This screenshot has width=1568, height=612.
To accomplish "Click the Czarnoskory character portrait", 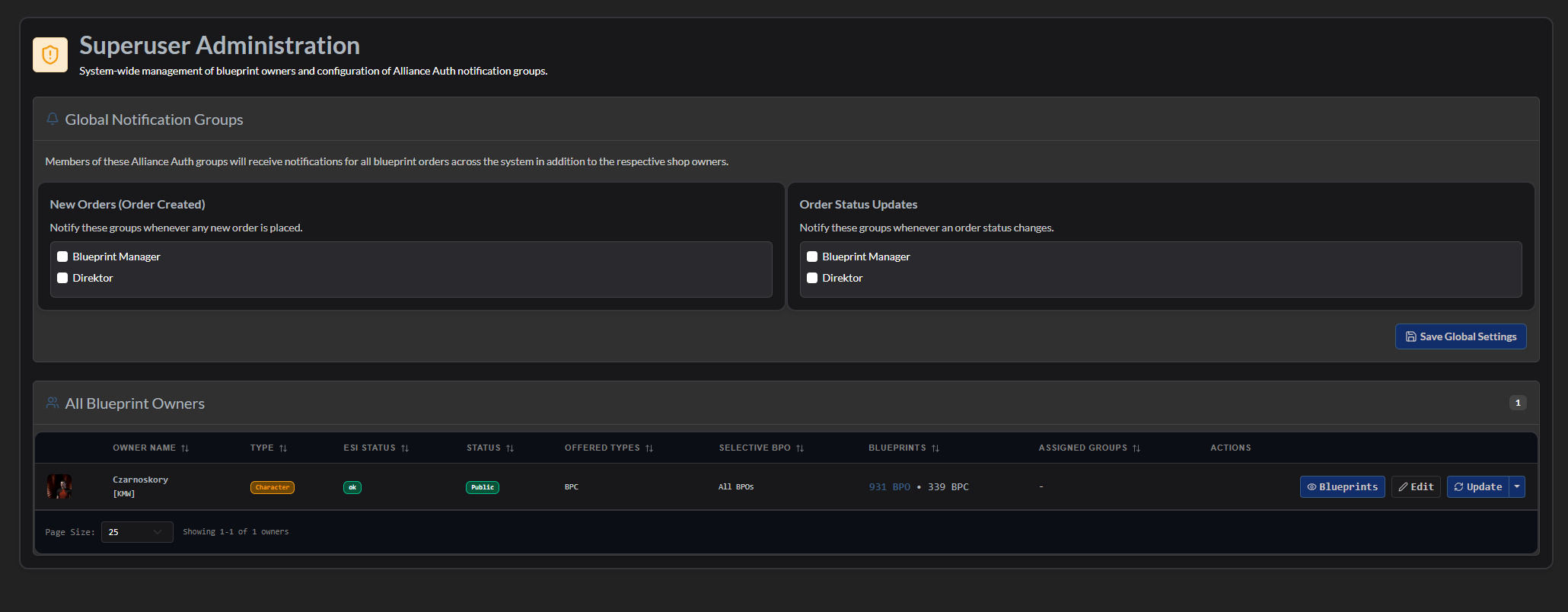I will (x=59, y=486).
